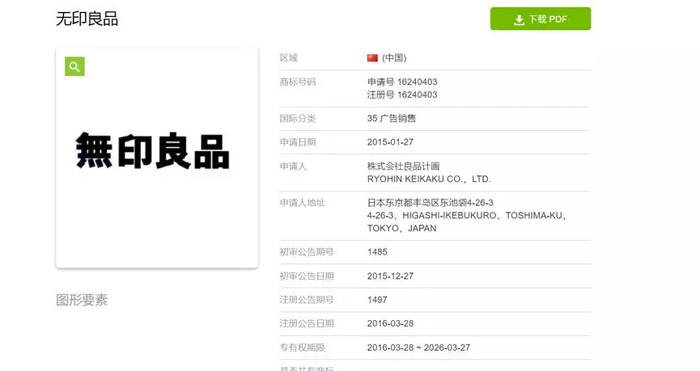700x371 pixels.
Task: Click applicant name 株式会社良品计画
Action: coord(404,166)
